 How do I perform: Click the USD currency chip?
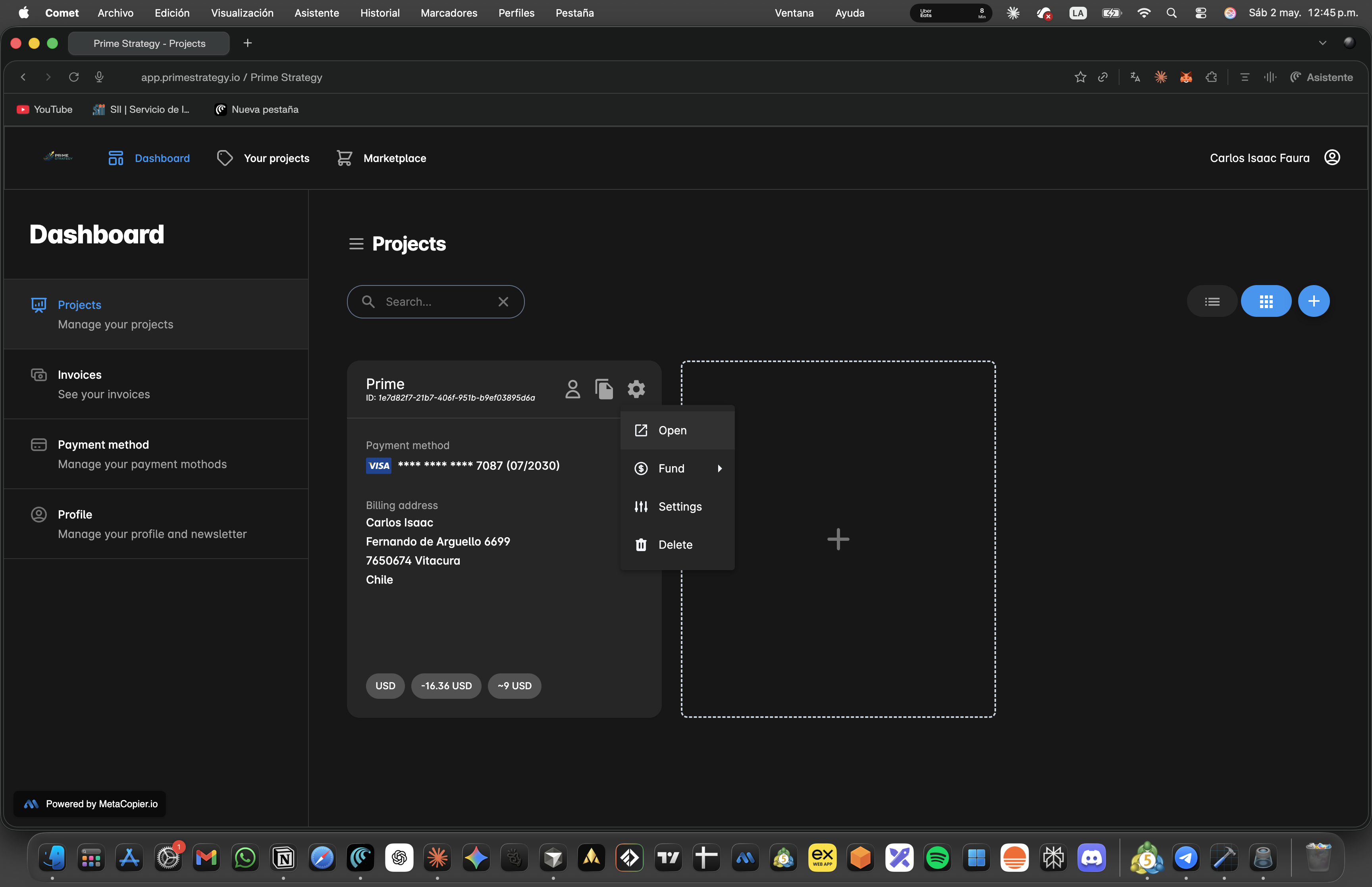[385, 686]
